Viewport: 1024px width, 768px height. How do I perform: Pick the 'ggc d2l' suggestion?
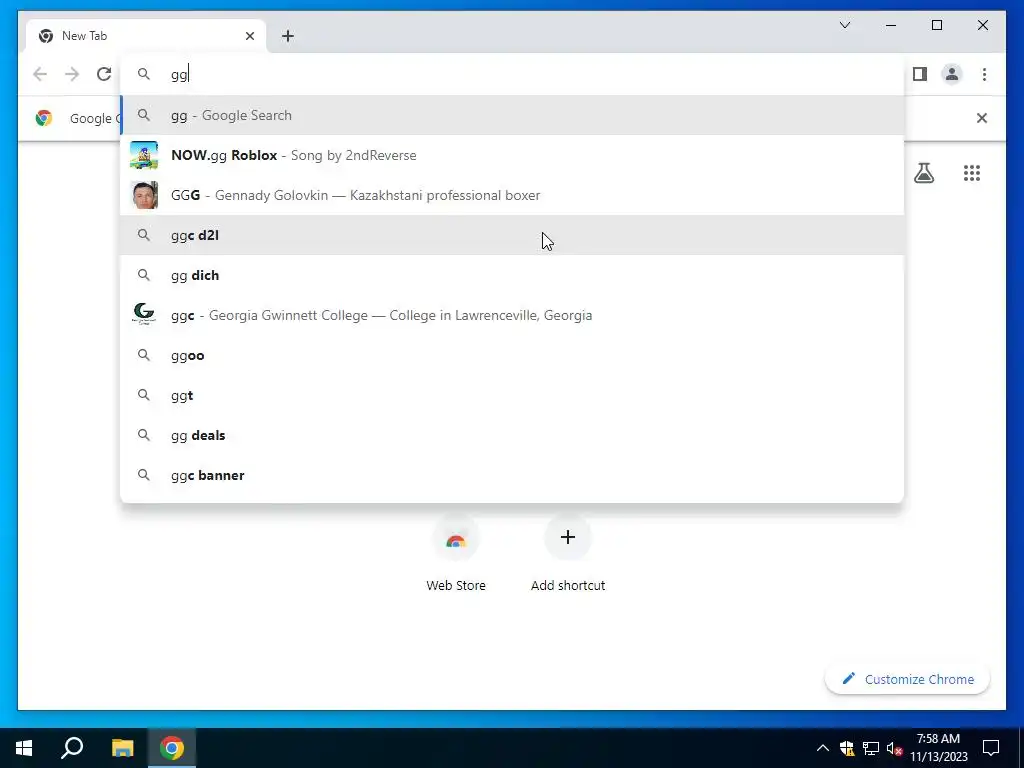pos(512,235)
